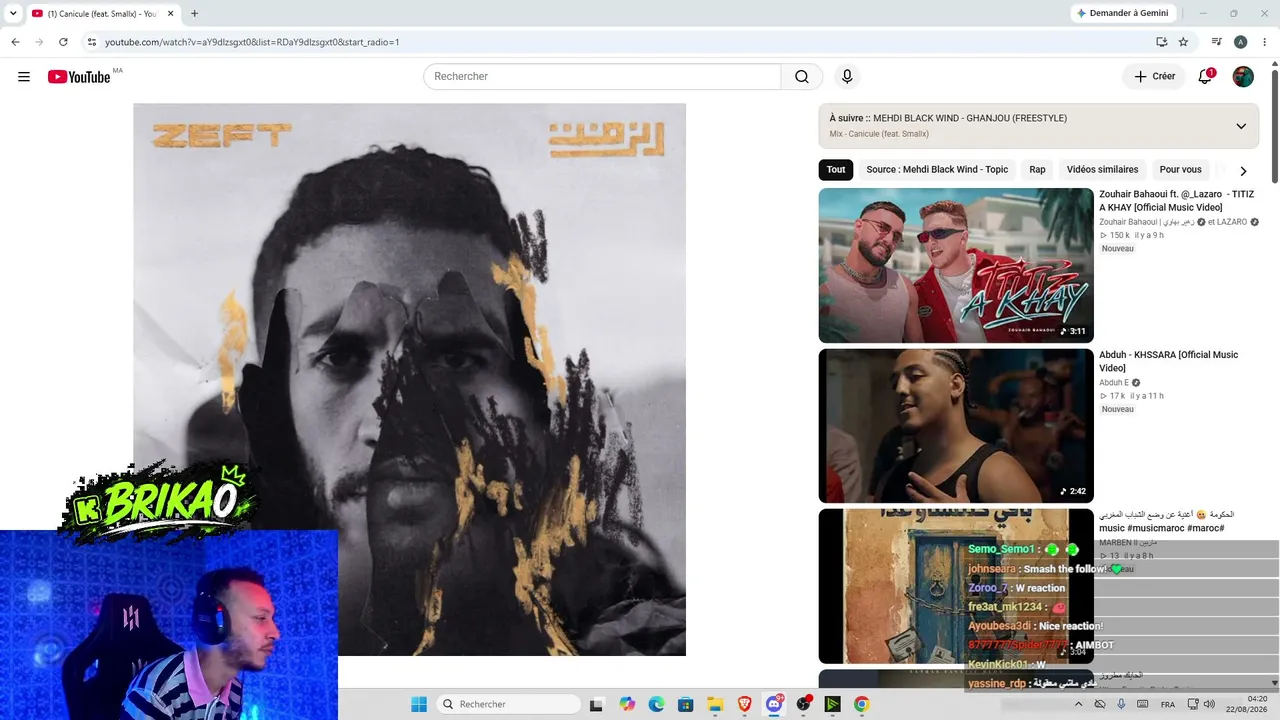Open Microsoft Edge from the taskbar
Image resolution: width=1280 pixels, height=720 pixels.
coord(656,704)
